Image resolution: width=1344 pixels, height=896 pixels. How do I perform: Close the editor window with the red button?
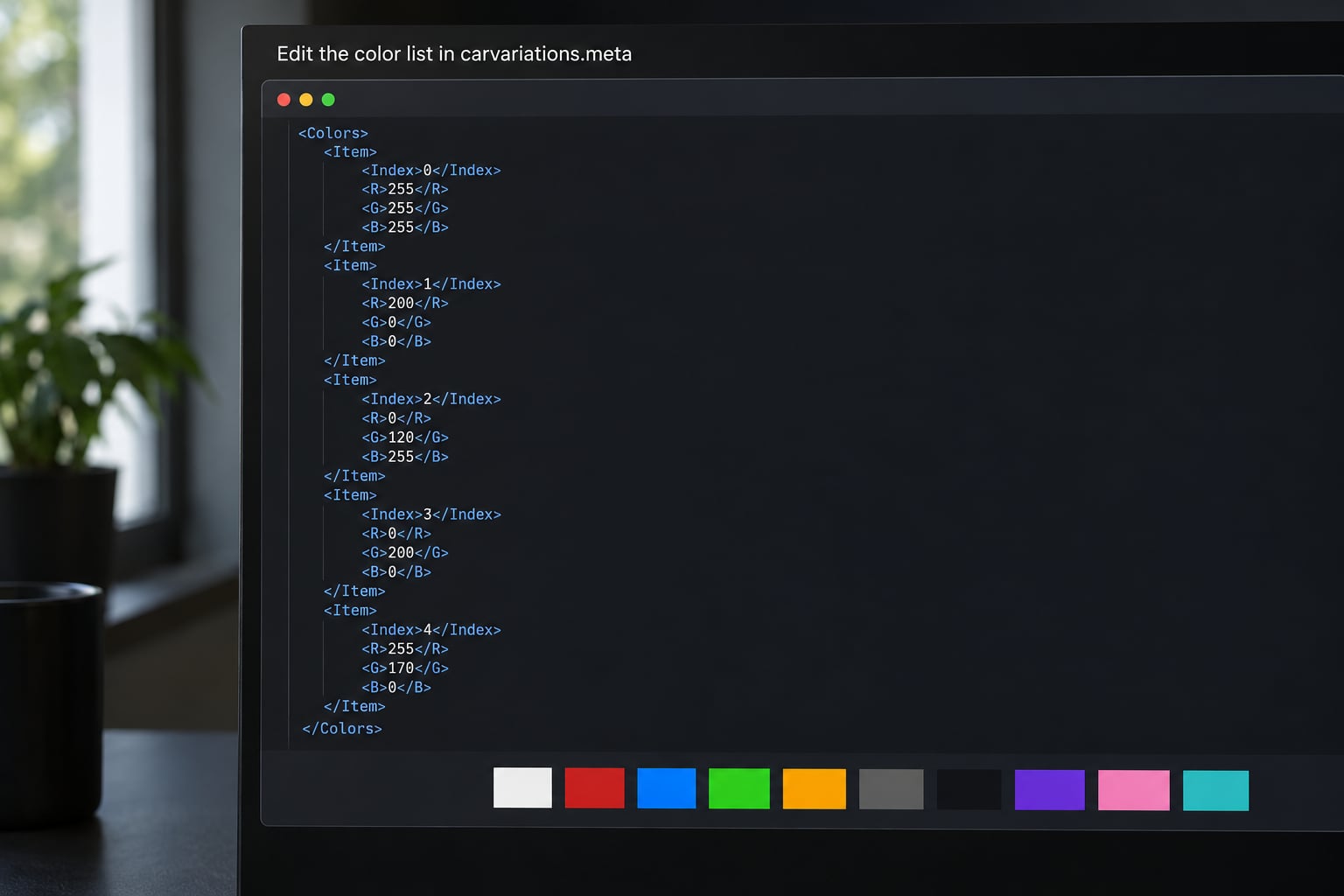point(283,100)
